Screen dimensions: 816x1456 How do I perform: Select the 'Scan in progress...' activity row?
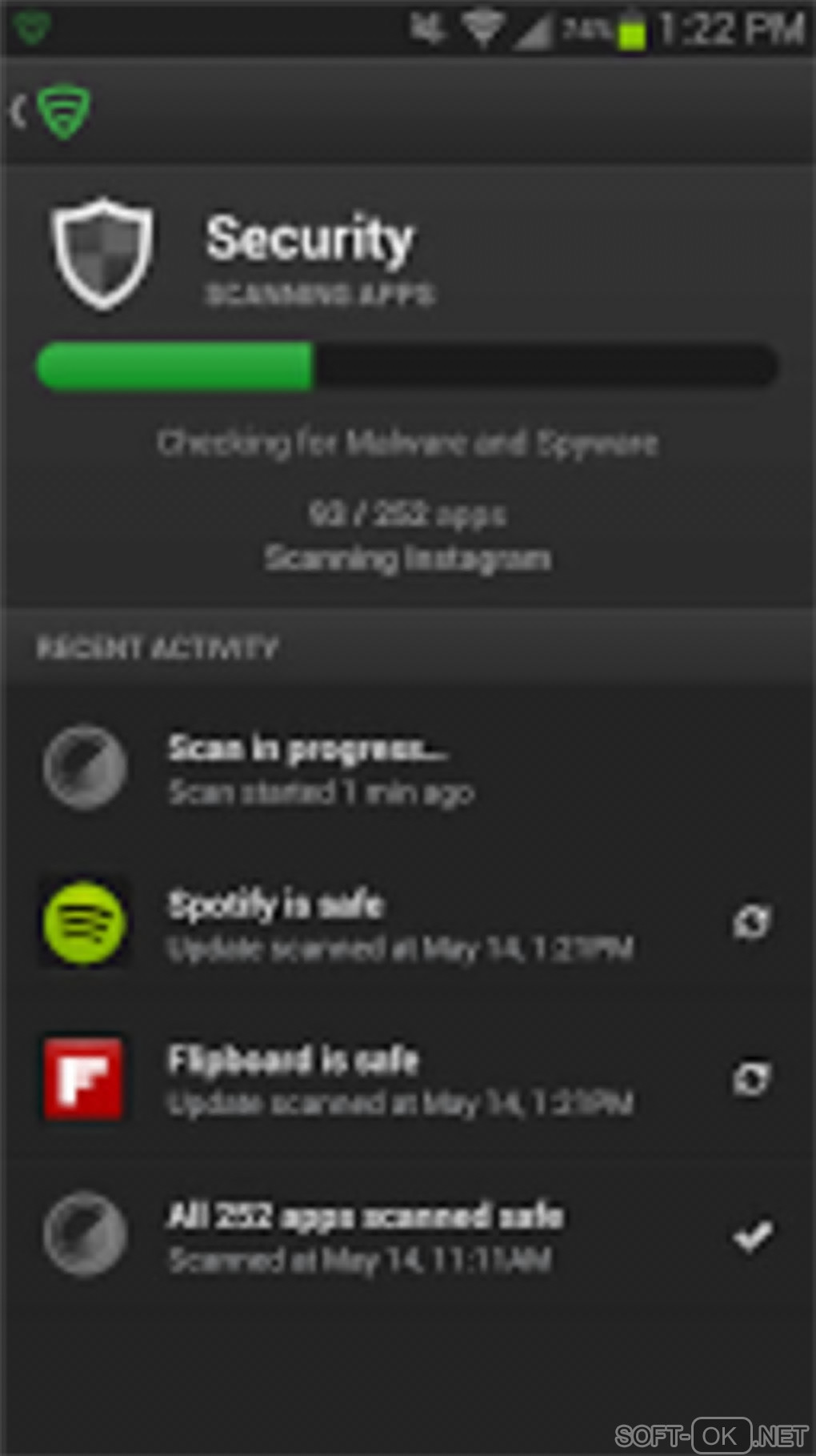pos(408,767)
